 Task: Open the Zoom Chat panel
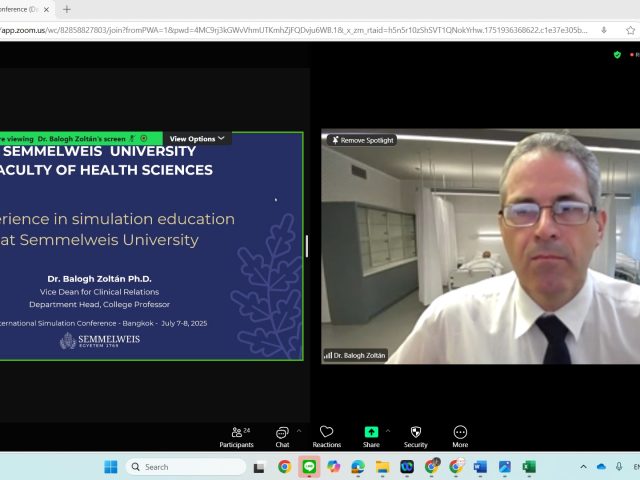[x=282, y=437]
